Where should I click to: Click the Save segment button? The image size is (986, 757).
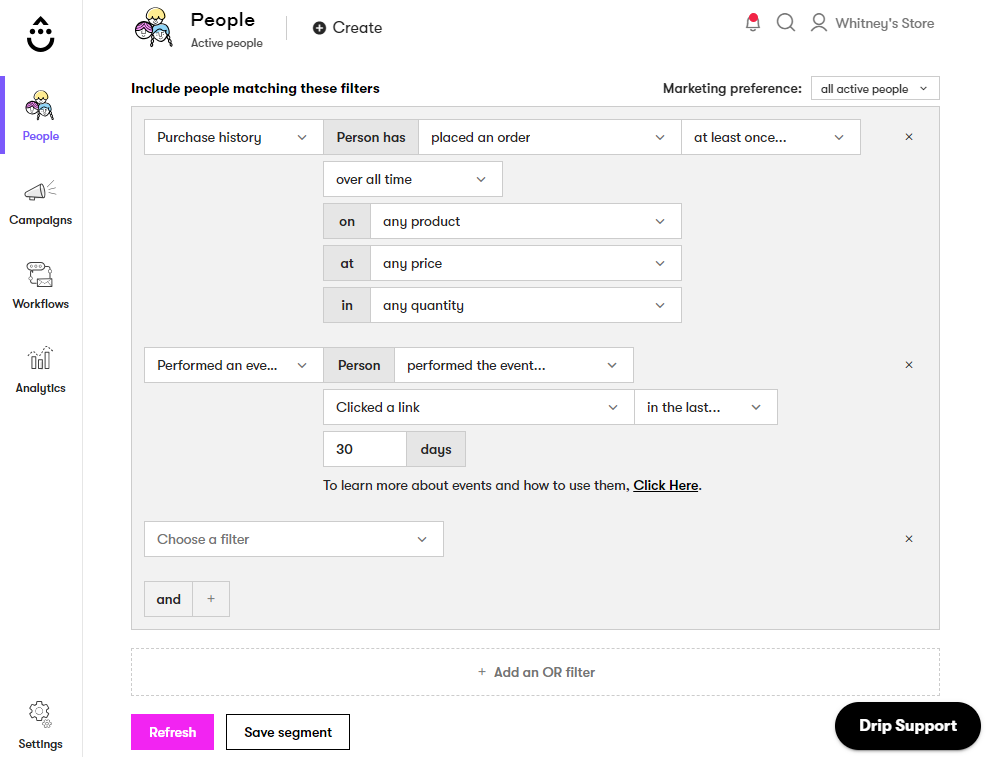click(x=288, y=732)
